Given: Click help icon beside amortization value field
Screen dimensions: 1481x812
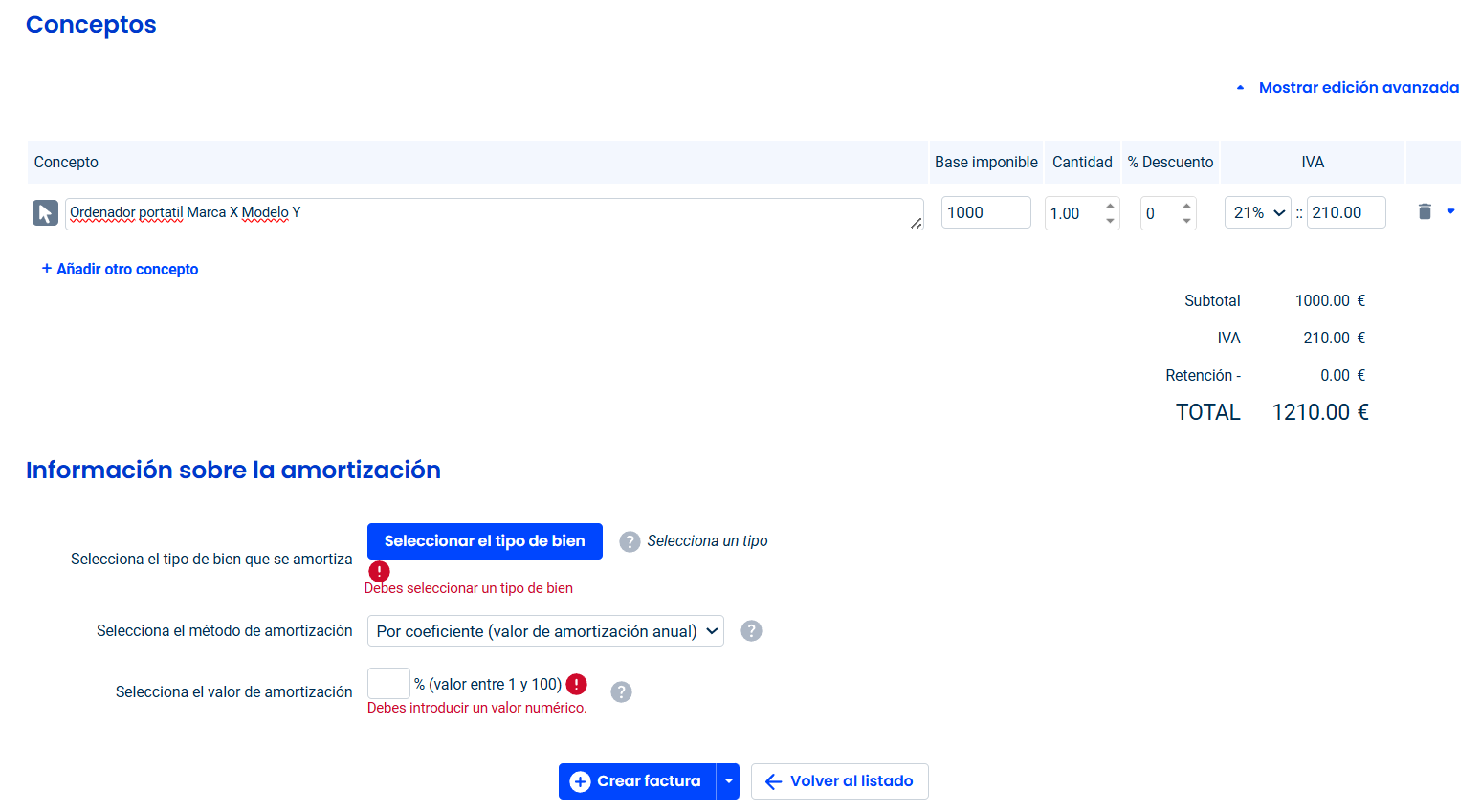Looking at the screenshot, I should (x=621, y=691).
